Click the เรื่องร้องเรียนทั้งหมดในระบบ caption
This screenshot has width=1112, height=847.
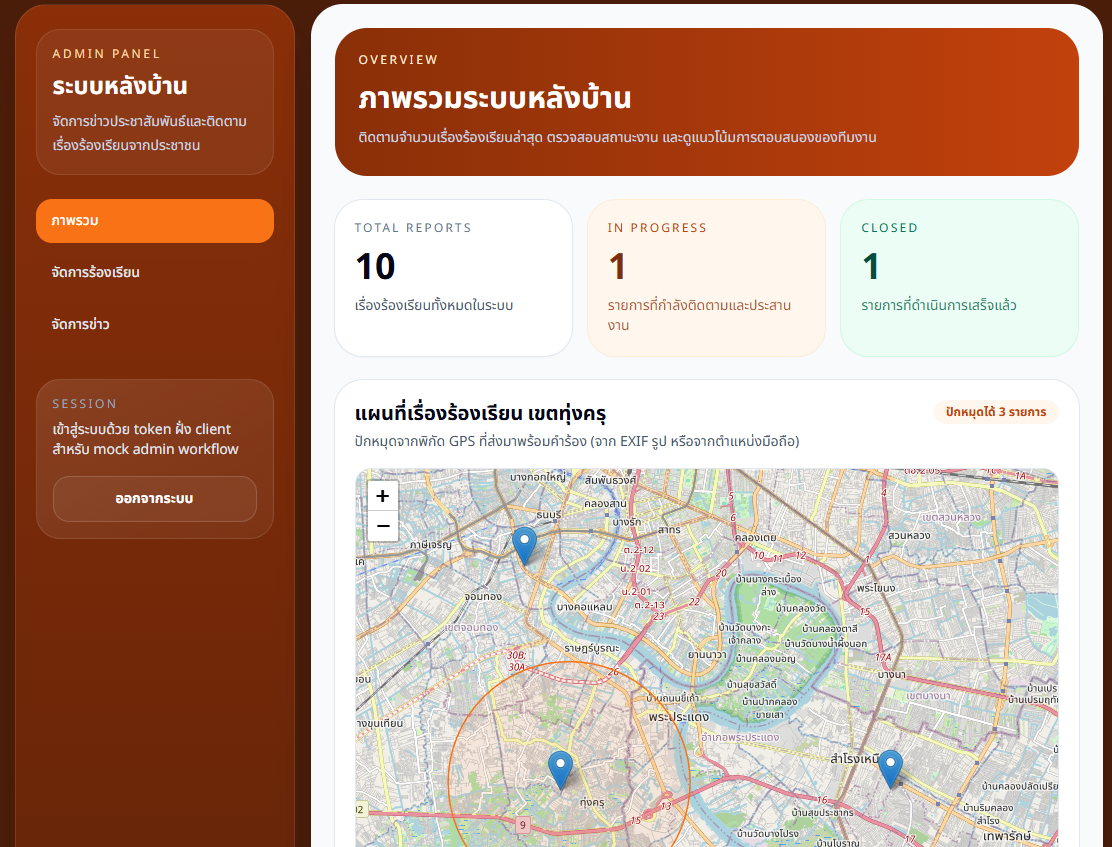pyautogui.click(x=434, y=306)
